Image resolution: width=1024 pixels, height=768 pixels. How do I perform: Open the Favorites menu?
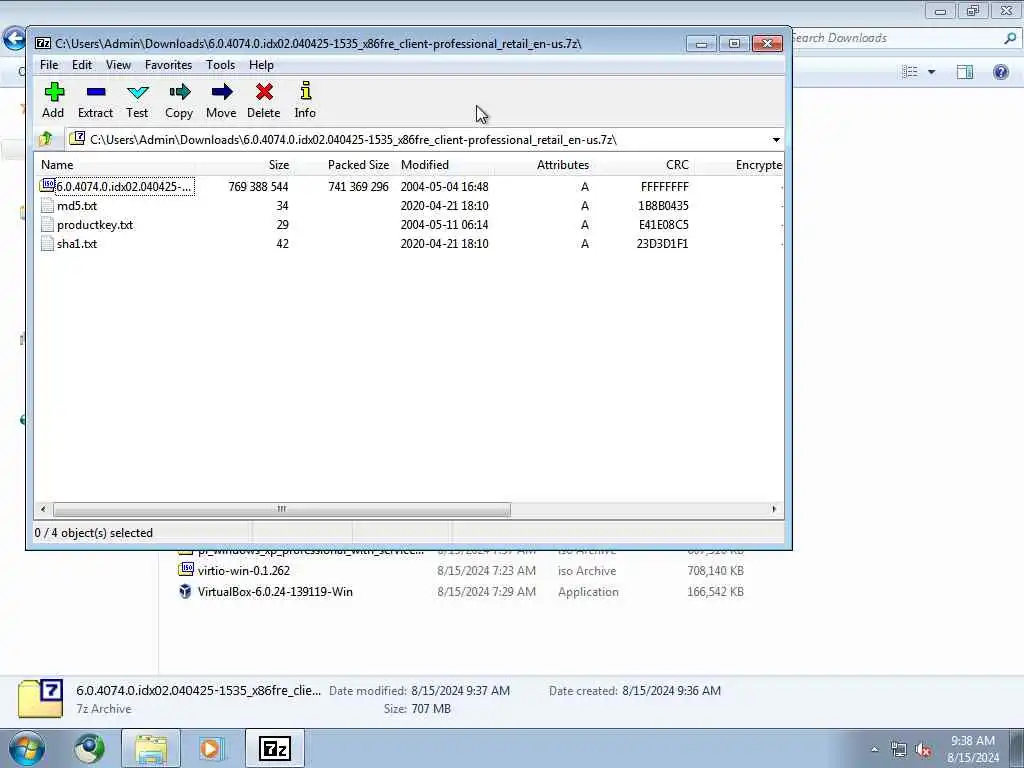[x=168, y=65]
